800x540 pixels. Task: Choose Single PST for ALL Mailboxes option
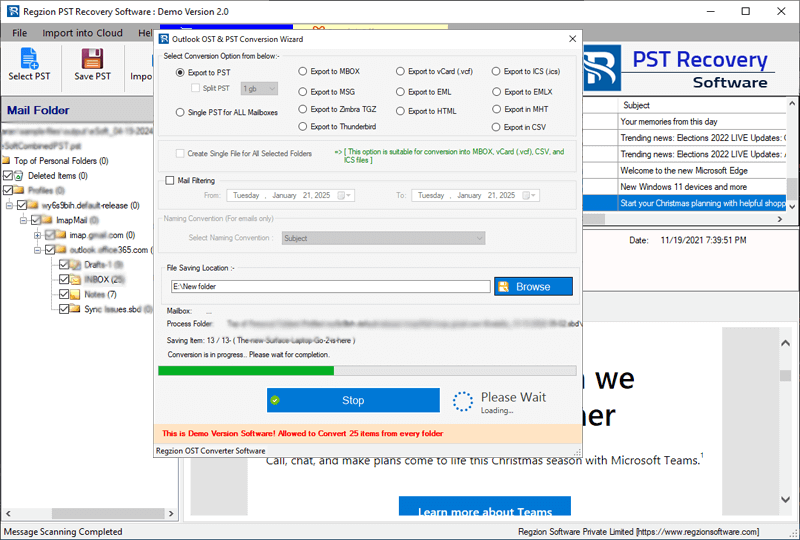coord(180,113)
